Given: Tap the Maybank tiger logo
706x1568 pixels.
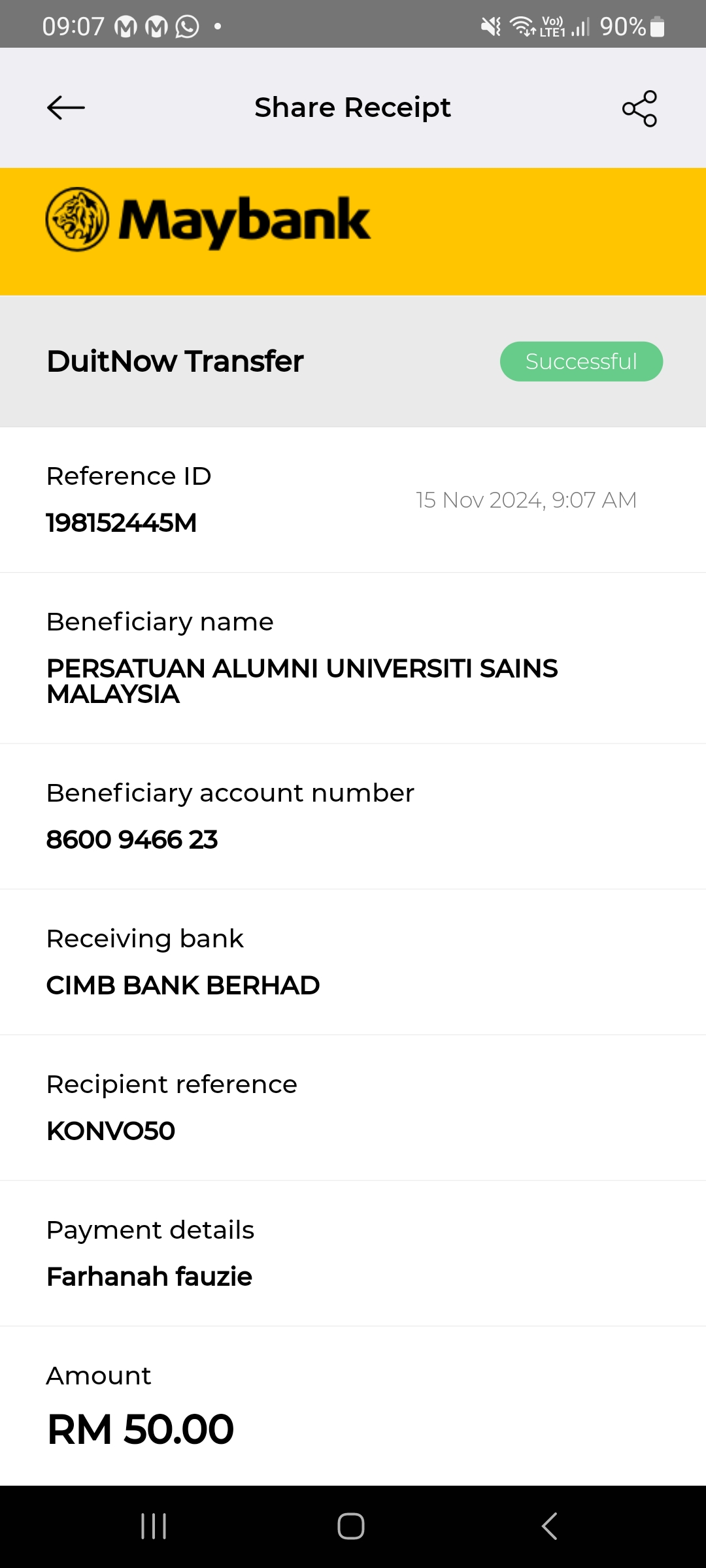Looking at the screenshot, I should [x=77, y=220].
